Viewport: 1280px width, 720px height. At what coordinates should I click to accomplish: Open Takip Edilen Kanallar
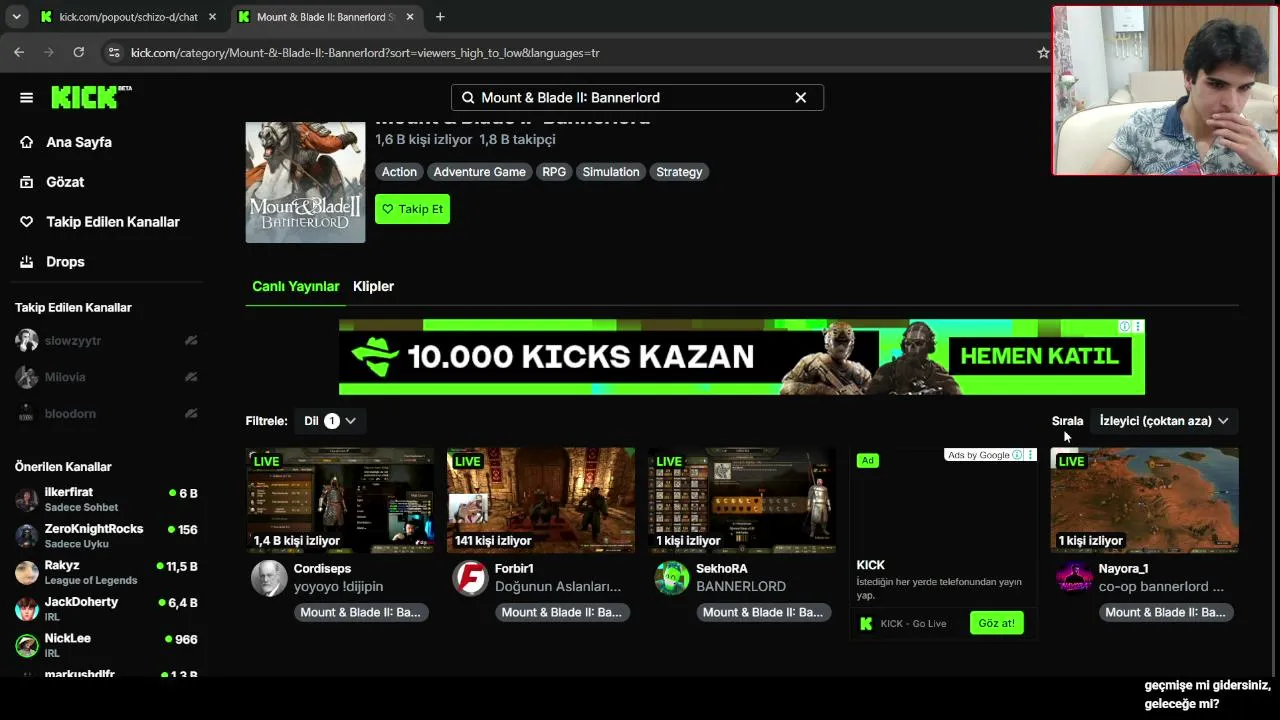(x=113, y=222)
